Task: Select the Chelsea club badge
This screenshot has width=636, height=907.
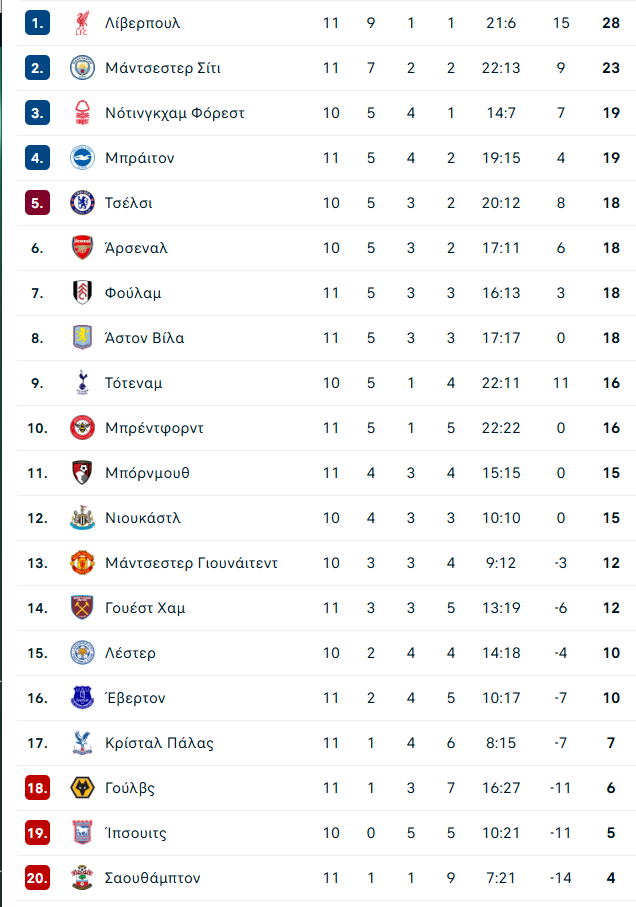Action: point(82,203)
